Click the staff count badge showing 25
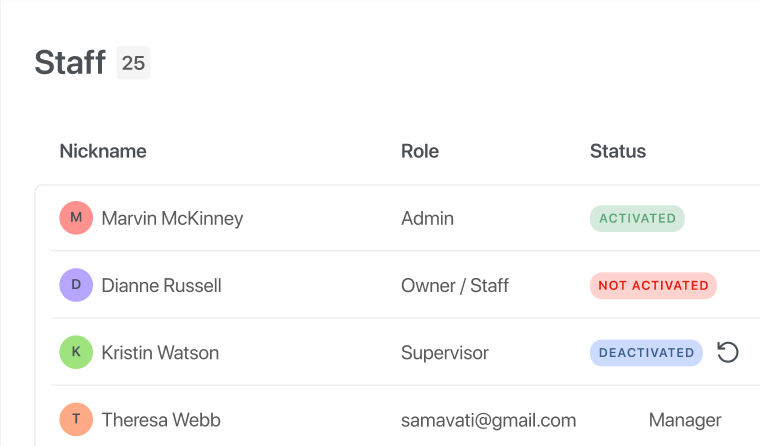760x446 pixels. click(x=133, y=63)
